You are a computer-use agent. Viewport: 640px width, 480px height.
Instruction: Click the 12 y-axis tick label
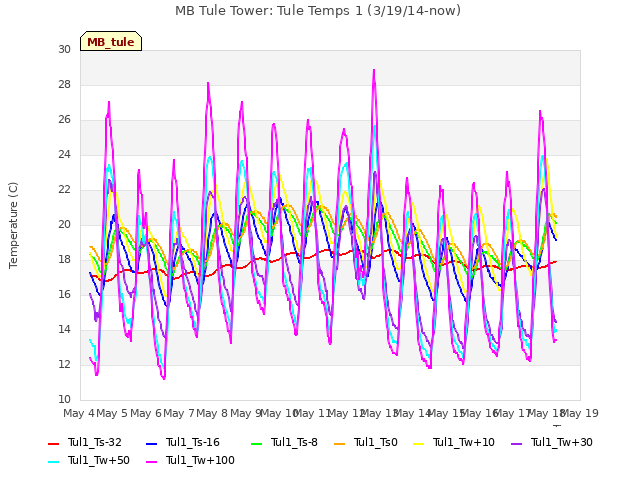tap(64, 364)
